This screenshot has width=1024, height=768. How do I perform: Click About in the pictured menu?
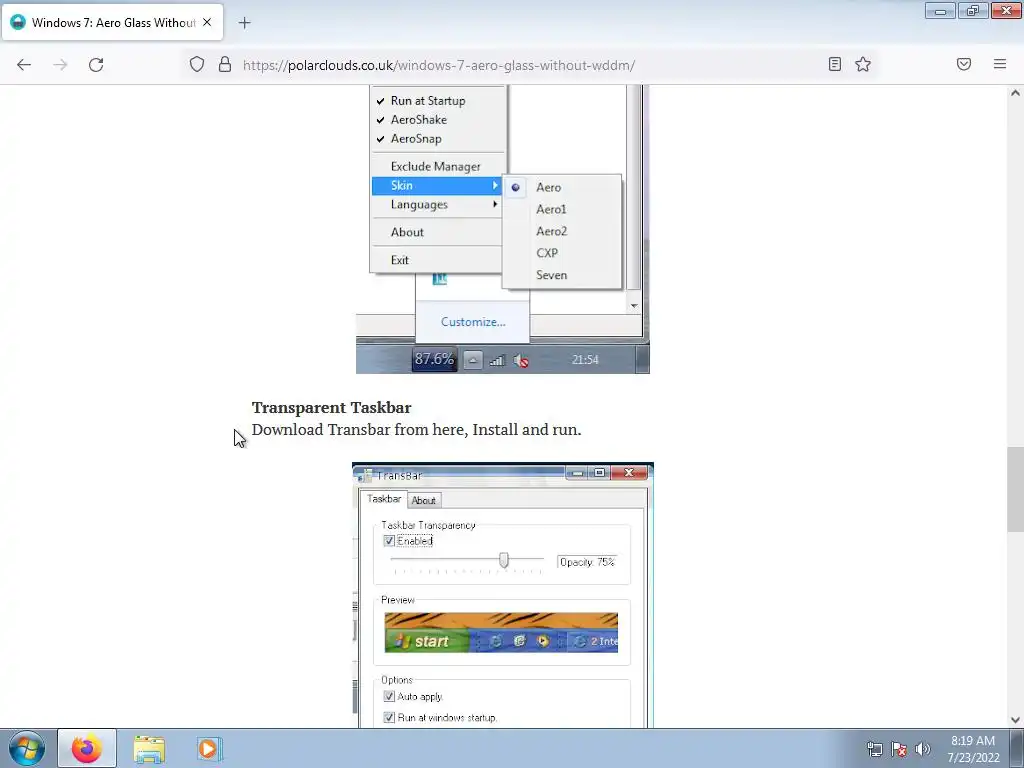(x=407, y=232)
